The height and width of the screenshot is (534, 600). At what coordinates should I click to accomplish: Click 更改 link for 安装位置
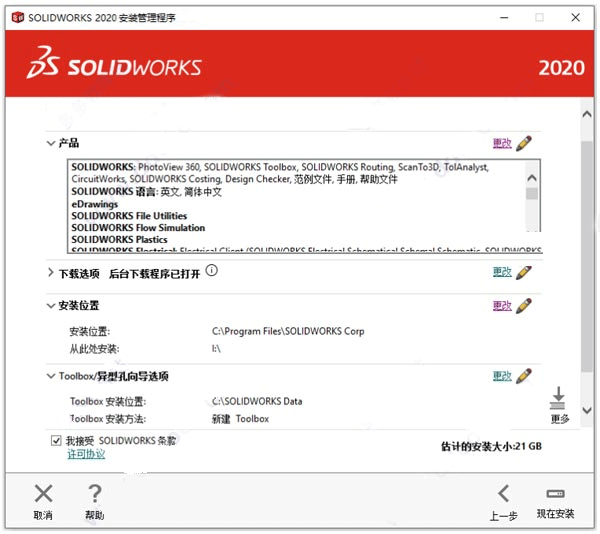(x=502, y=306)
